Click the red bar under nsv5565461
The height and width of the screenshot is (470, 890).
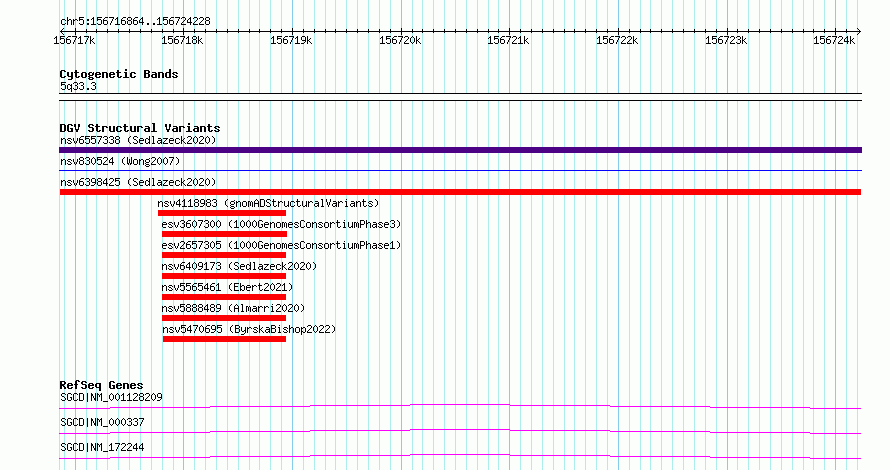(224, 297)
